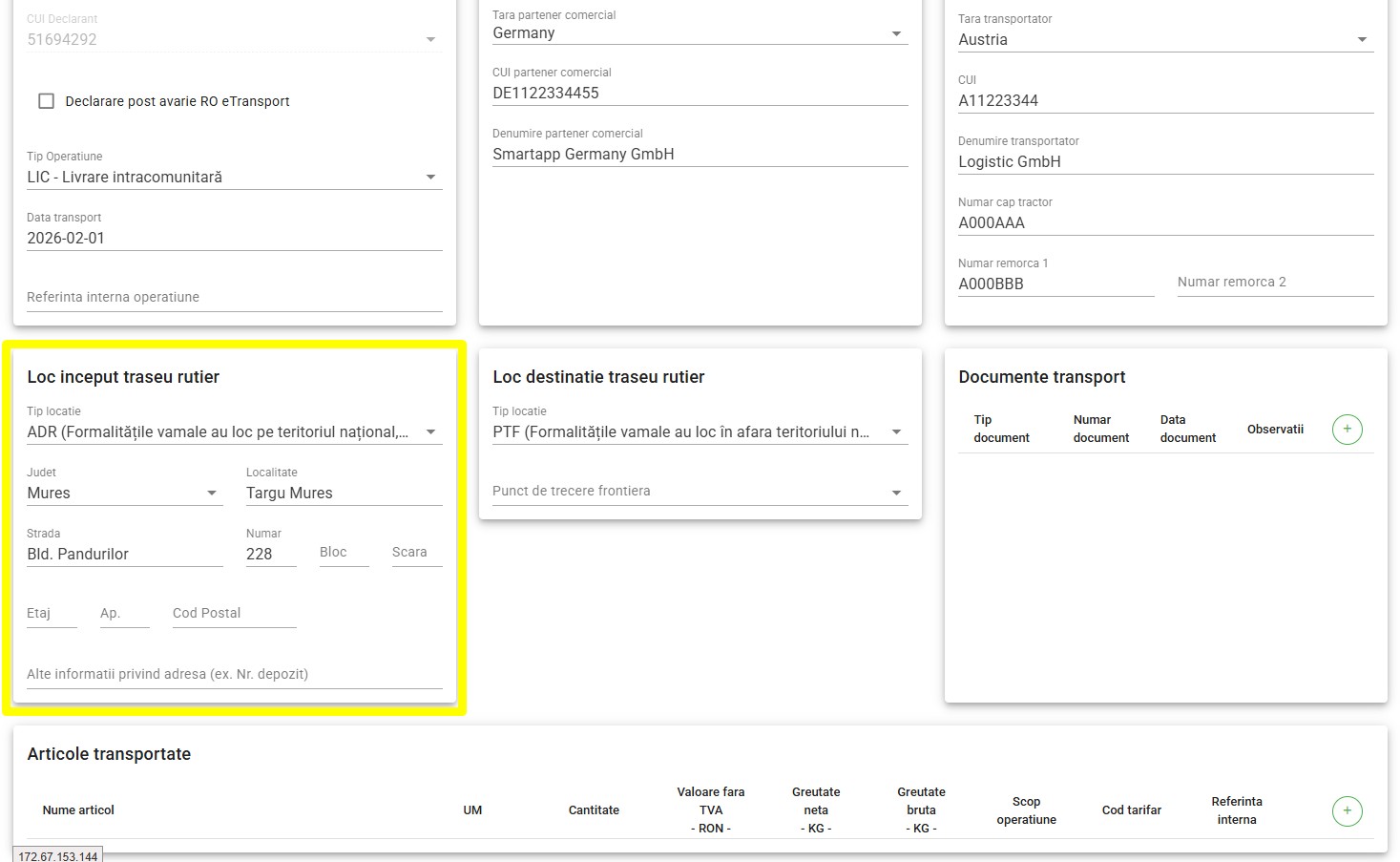The width and height of the screenshot is (1400, 862).
Task: Click the CUI partener comercial field
Action: tap(700, 94)
